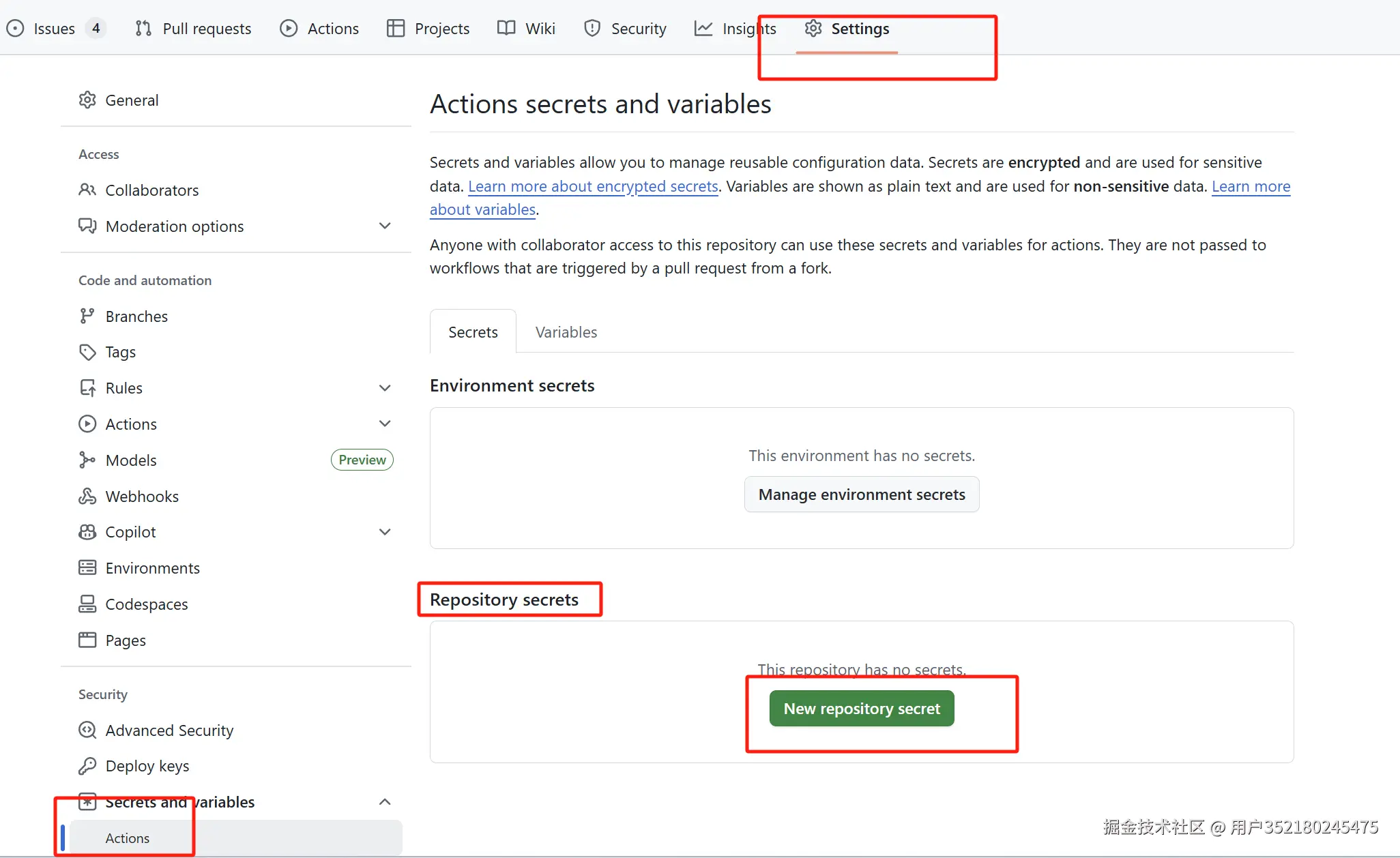Expand the Moderation options chevron
1400x858 pixels.
[385, 226]
